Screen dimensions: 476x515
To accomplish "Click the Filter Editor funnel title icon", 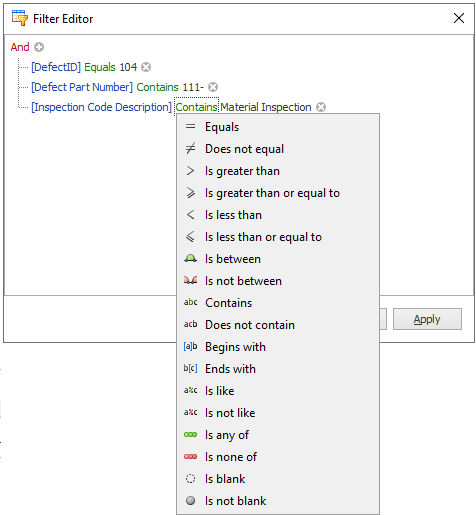I will [x=19, y=18].
